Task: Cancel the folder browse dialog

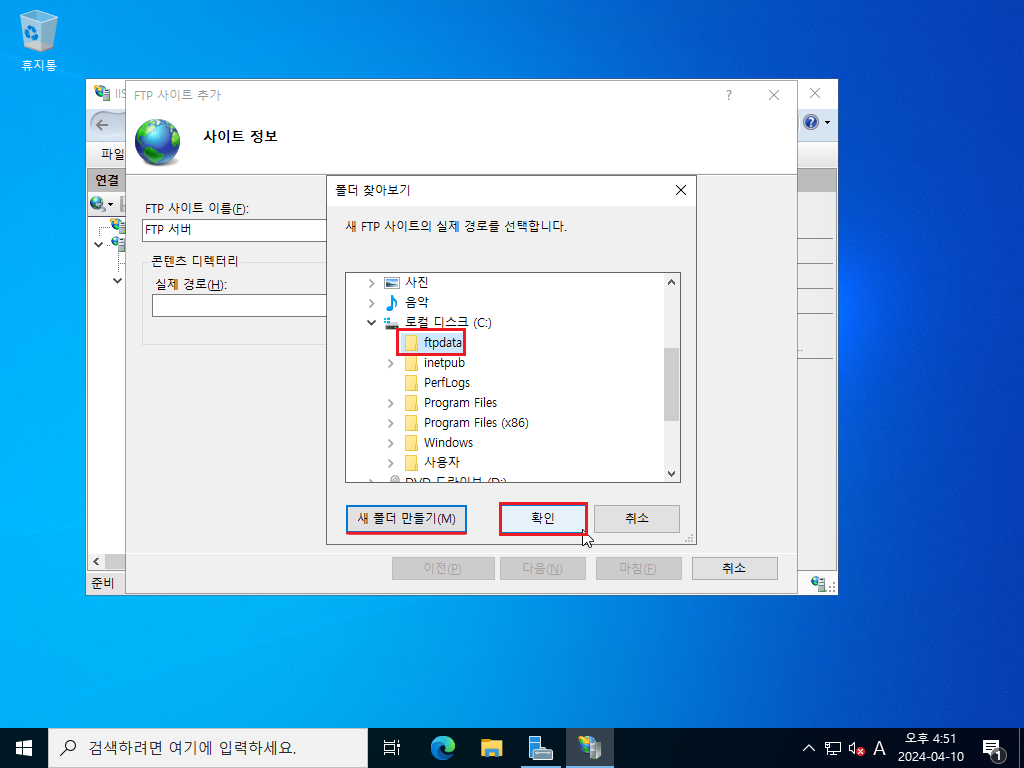Action: [637, 519]
